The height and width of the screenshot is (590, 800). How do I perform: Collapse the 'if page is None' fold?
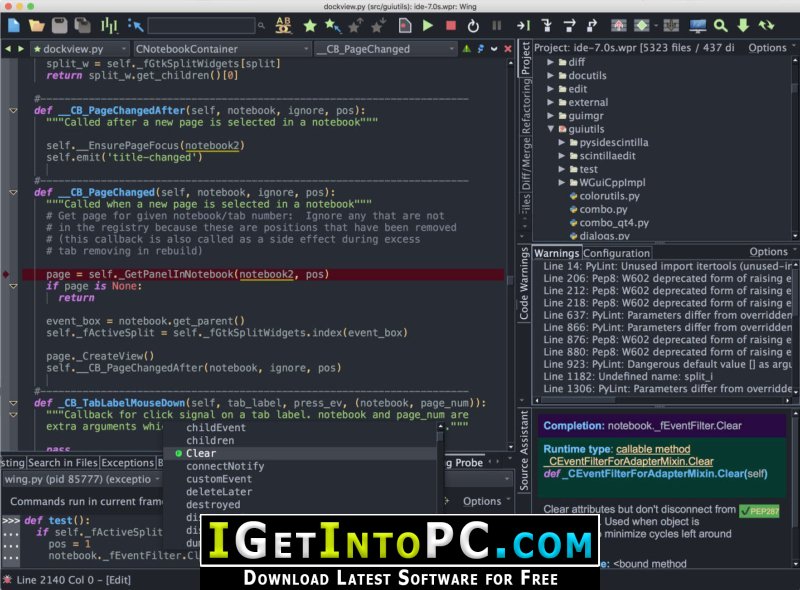[13, 286]
